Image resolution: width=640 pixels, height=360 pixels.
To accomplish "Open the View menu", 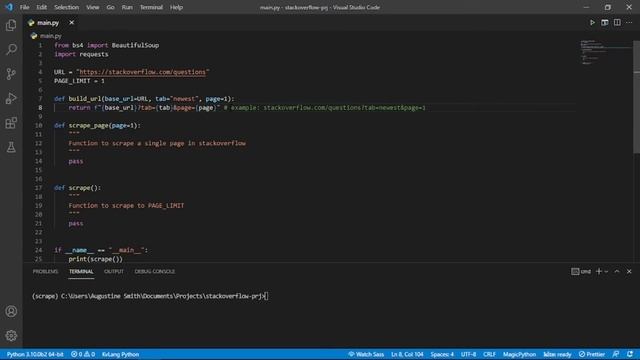I will pos(92,7).
